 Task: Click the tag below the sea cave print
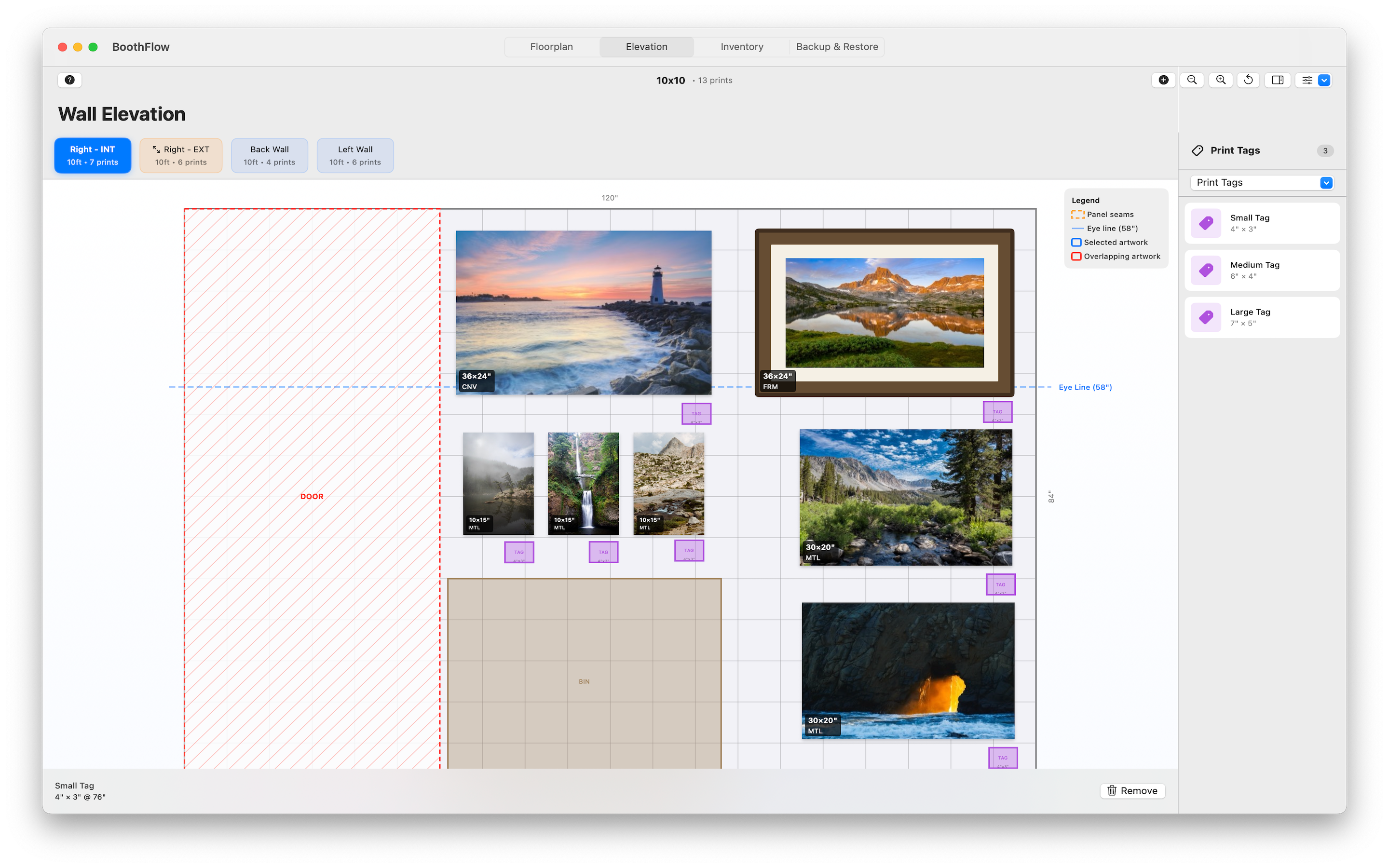tap(1003, 758)
